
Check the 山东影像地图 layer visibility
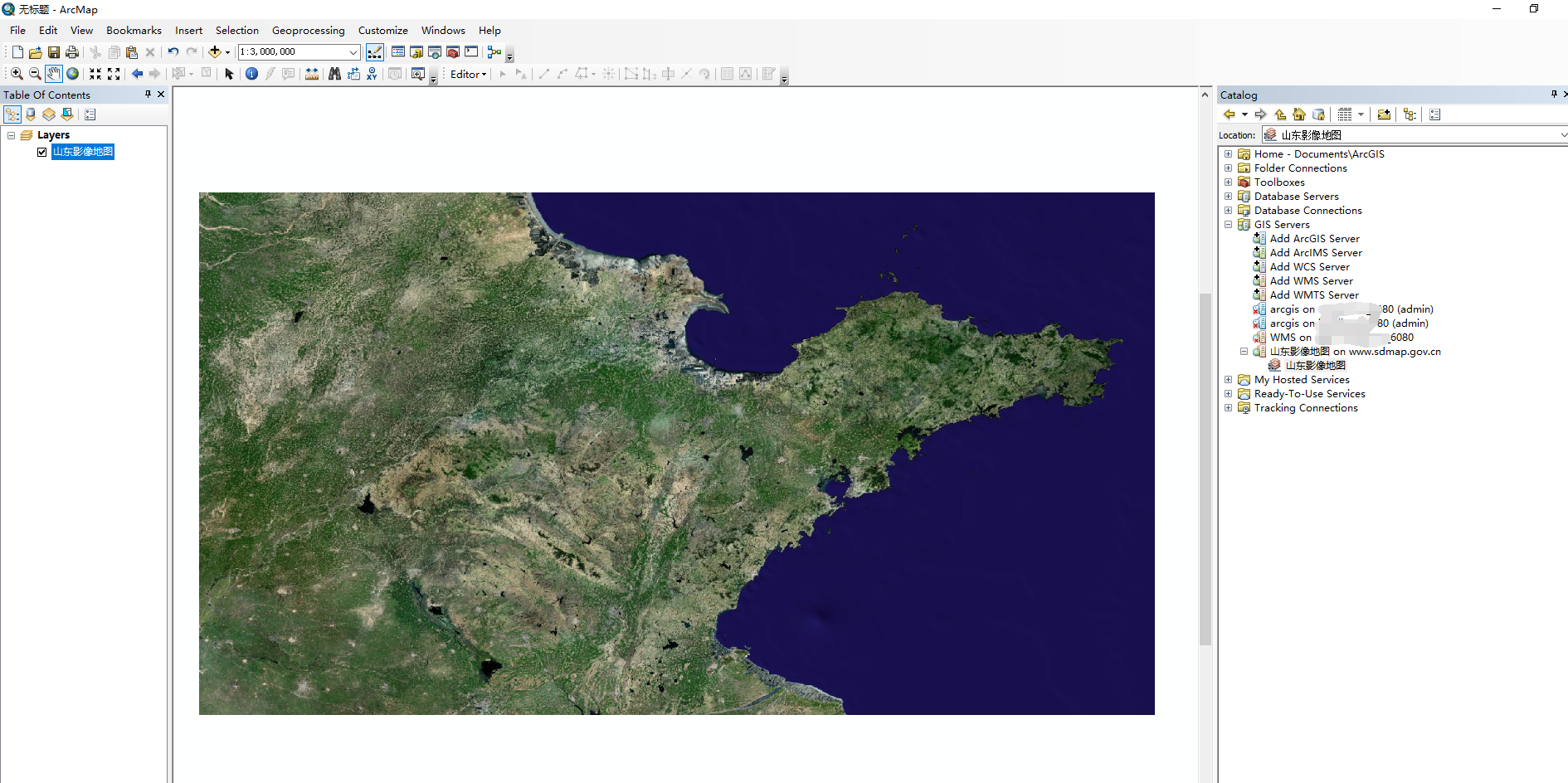pyautogui.click(x=41, y=152)
